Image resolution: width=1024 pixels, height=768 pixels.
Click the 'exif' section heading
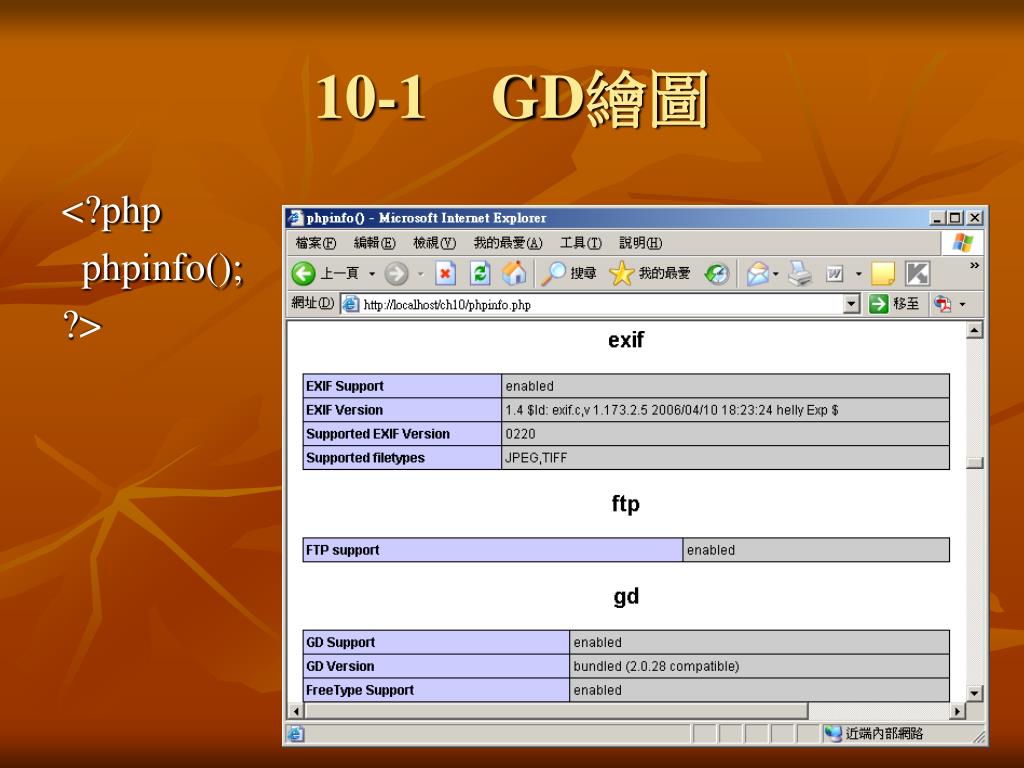coord(626,340)
